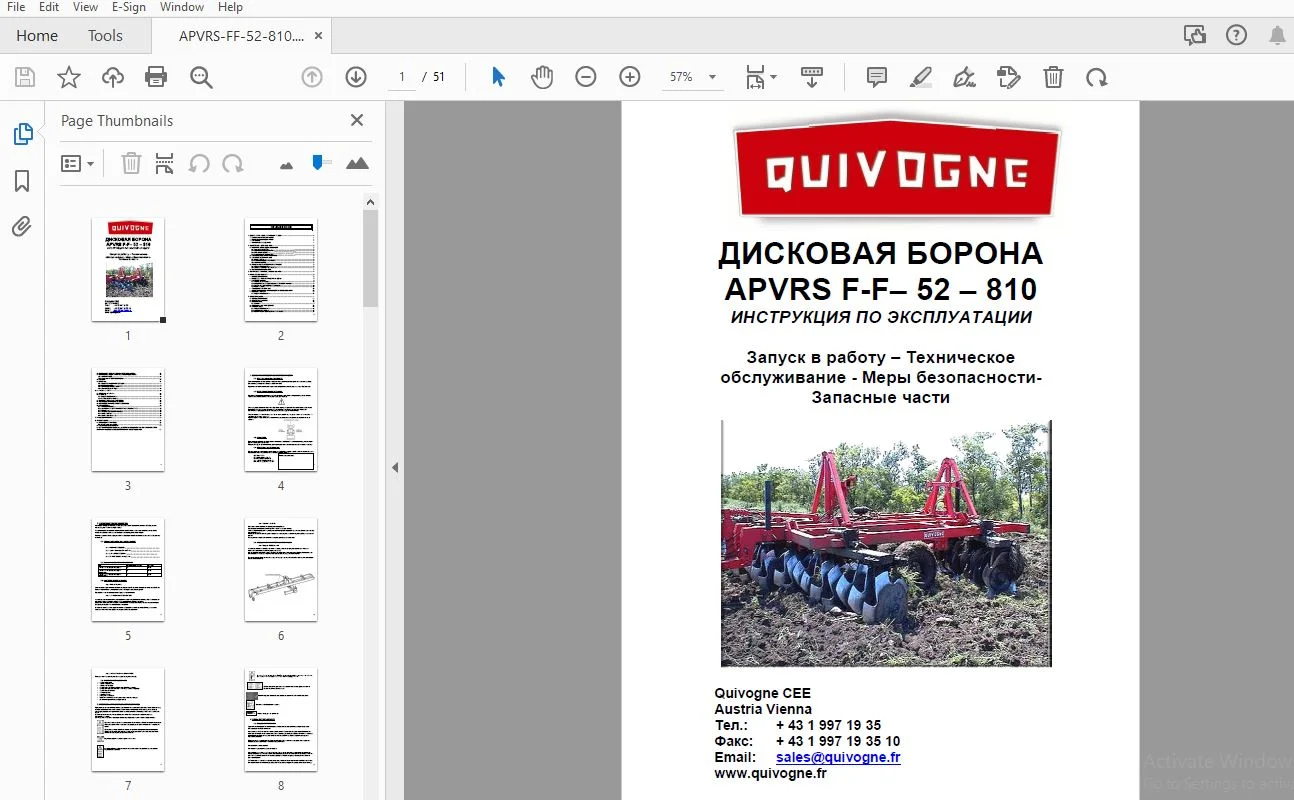Open the Window menu

tap(182, 7)
